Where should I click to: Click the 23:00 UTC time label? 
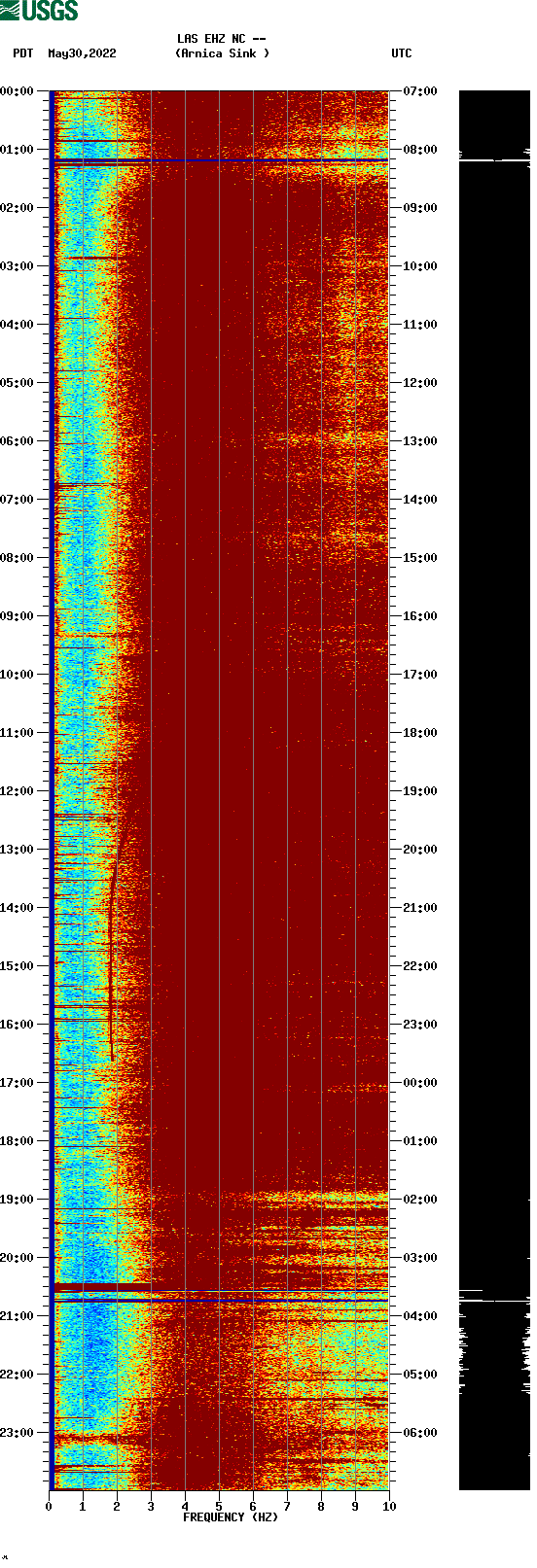(420, 1025)
